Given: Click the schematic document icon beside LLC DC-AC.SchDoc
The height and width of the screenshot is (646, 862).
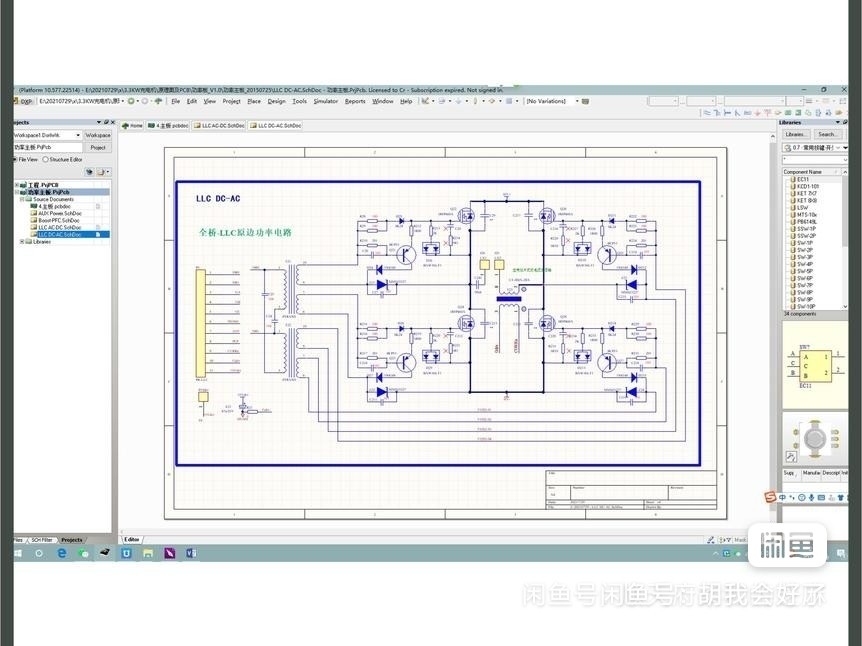Looking at the screenshot, I should [33, 234].
